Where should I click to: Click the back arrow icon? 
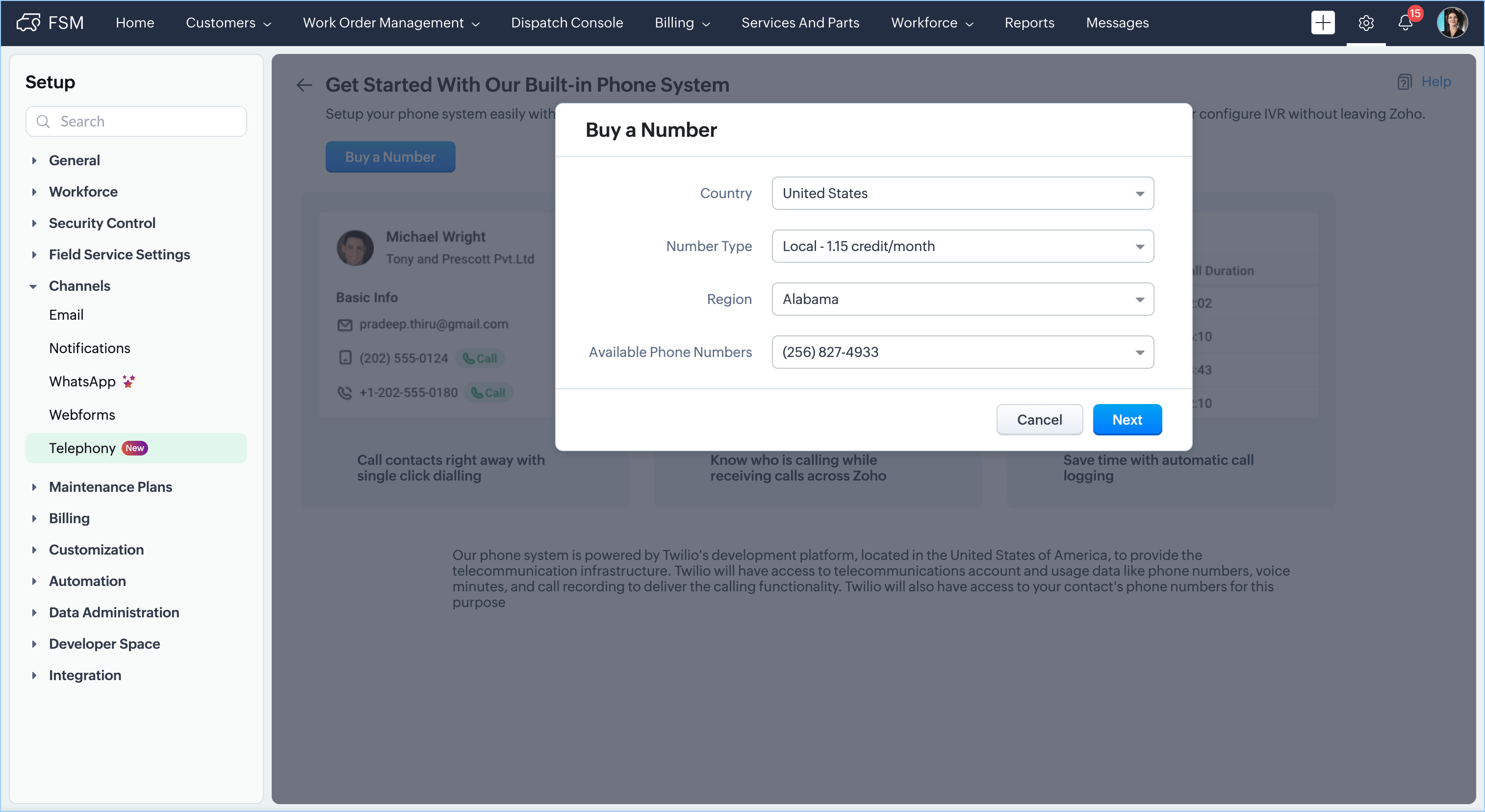pyautogui.click(x=304, y=85)
